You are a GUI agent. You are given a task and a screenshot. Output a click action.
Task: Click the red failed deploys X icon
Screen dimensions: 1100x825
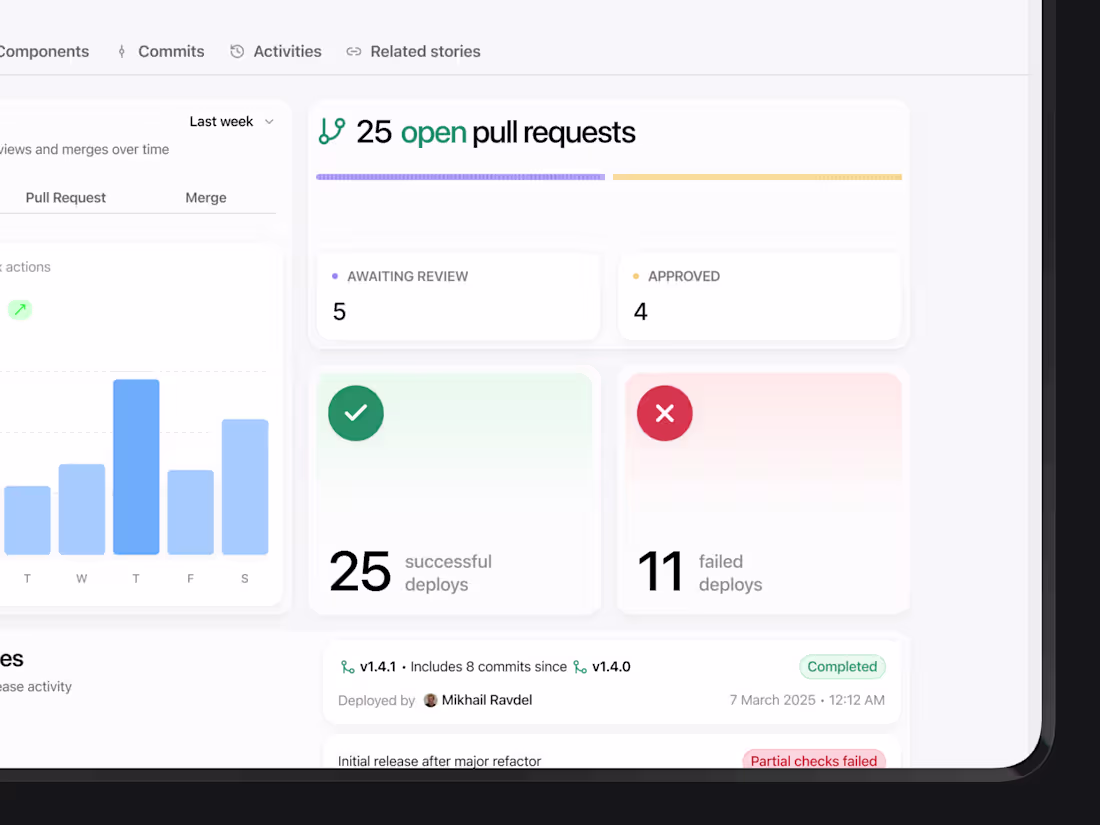tap(664, 413)
